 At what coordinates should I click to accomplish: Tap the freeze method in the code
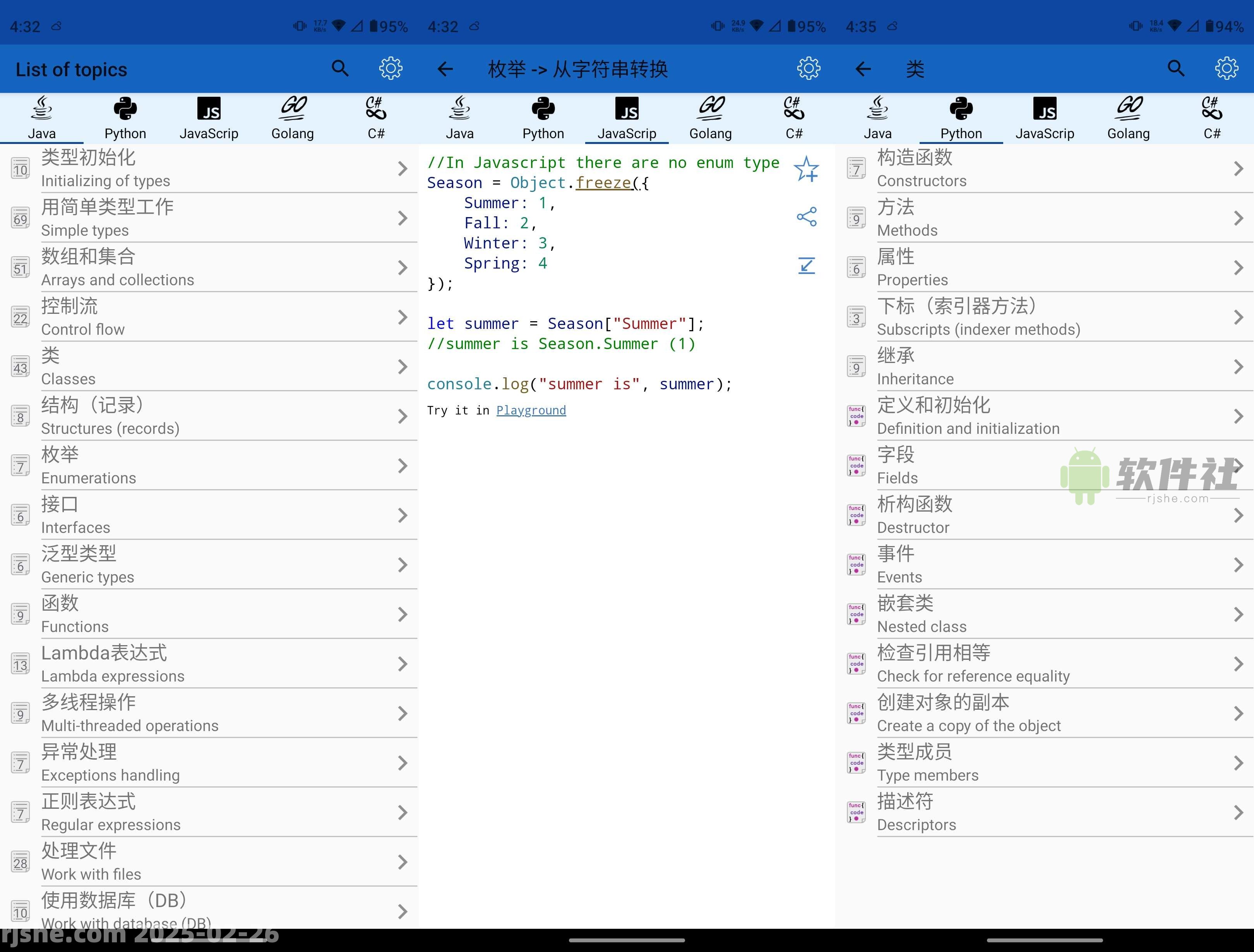pos(603,183)
